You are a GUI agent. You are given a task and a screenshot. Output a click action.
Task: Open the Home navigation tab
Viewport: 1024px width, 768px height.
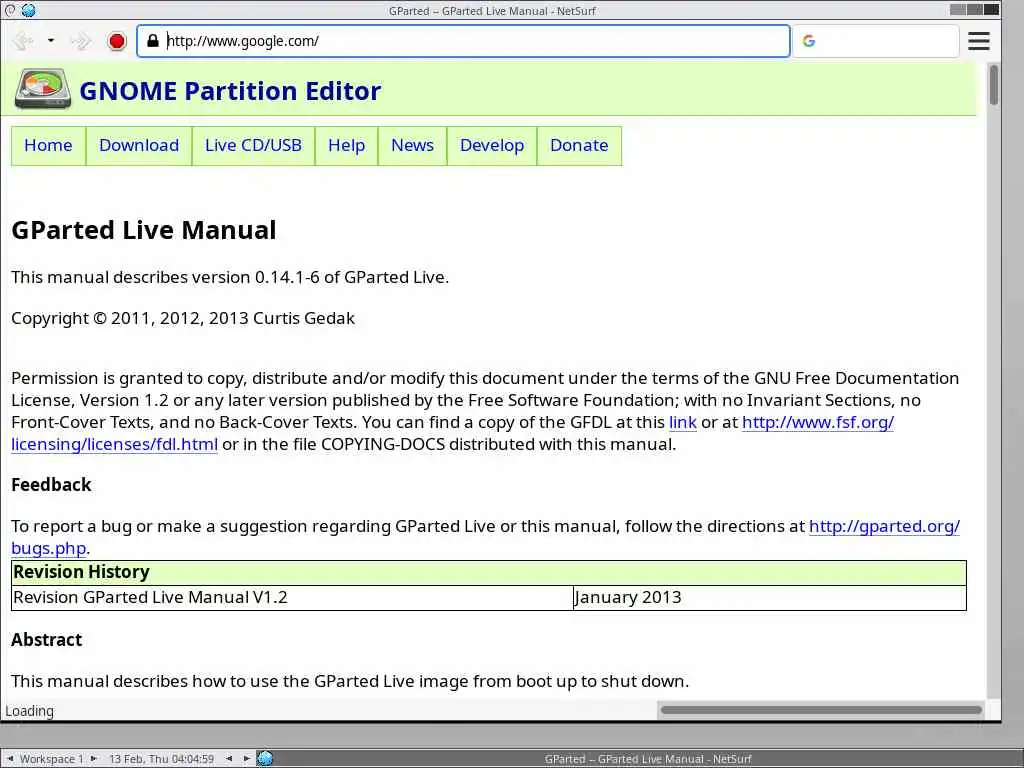click(x=48, y=146)
